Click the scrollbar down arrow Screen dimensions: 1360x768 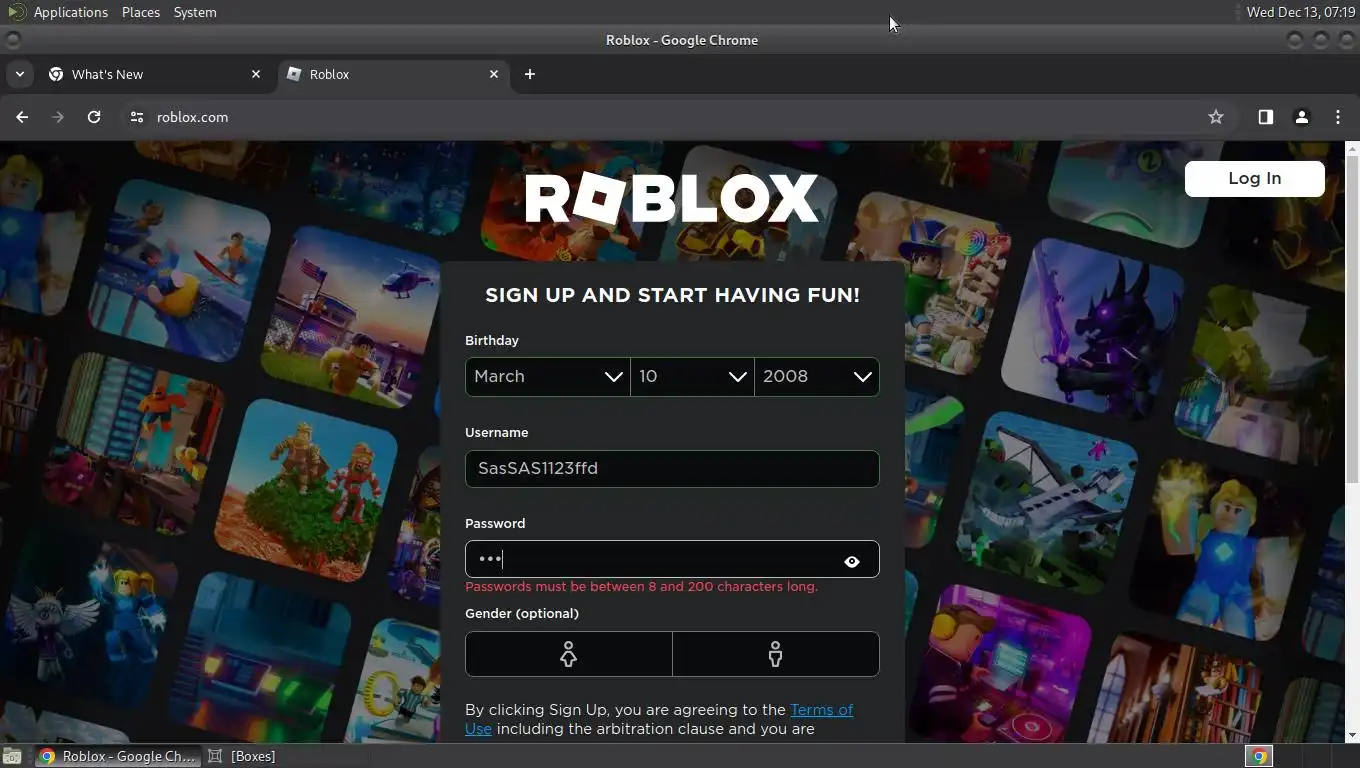[1352, 735]
